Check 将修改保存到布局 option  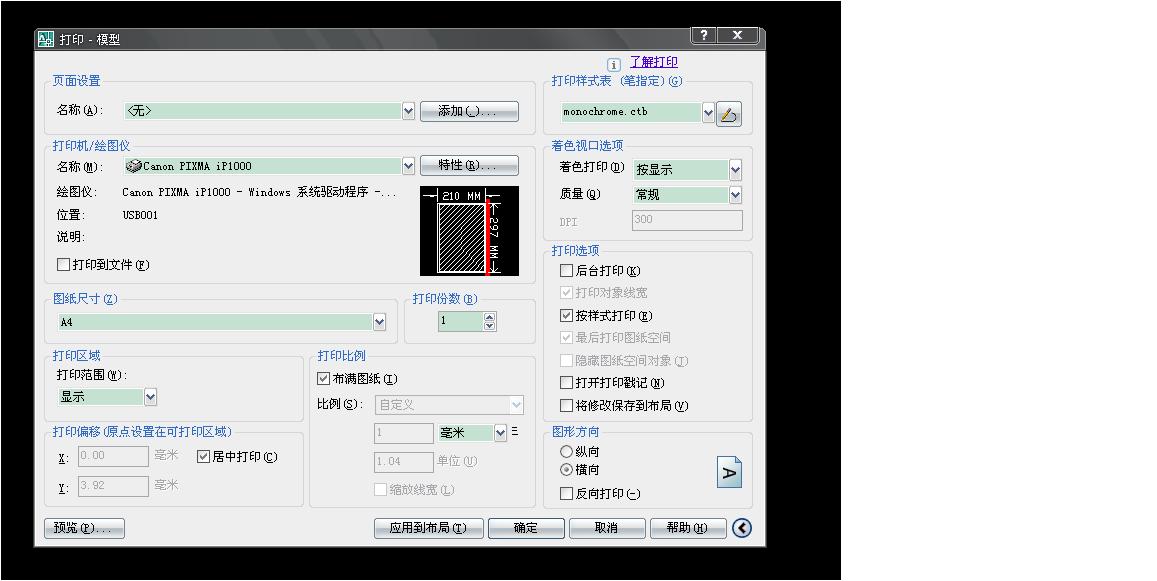click(x=567, y=406)
